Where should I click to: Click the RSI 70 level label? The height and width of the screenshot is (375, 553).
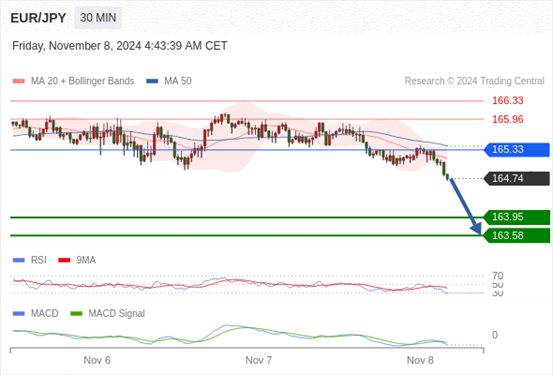click(498, 276)
